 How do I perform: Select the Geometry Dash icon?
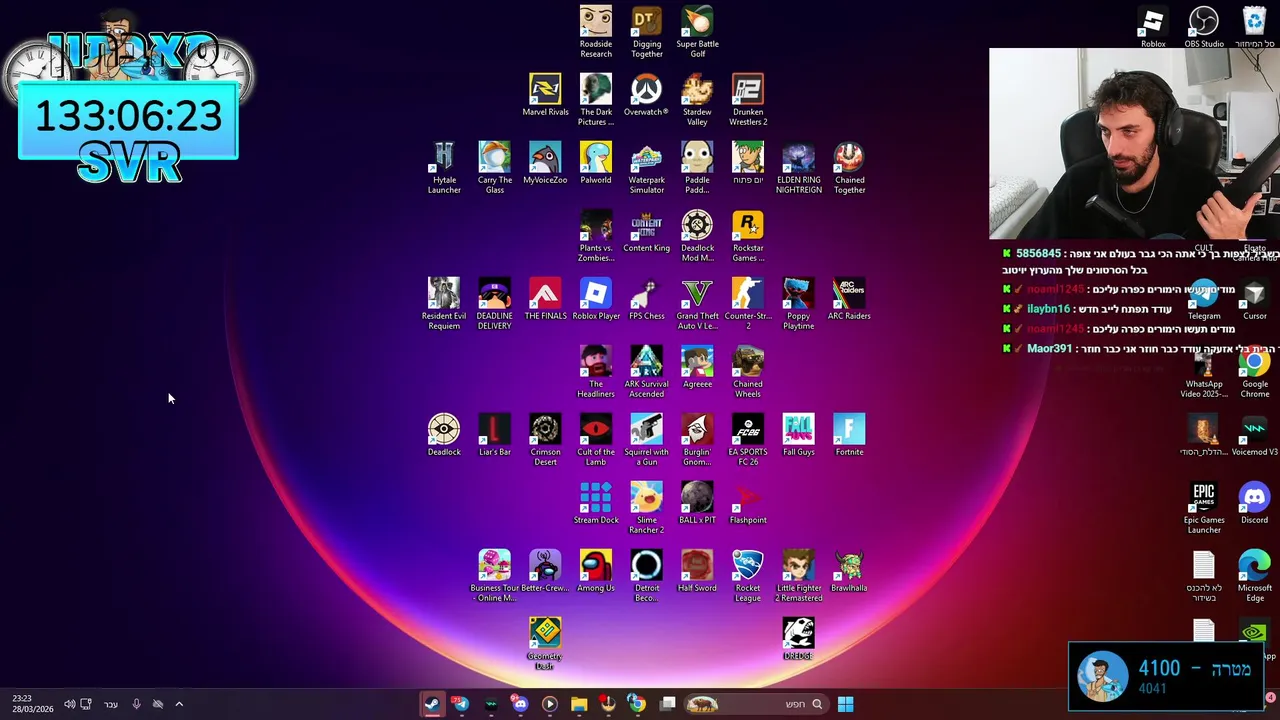click(545, 644)
